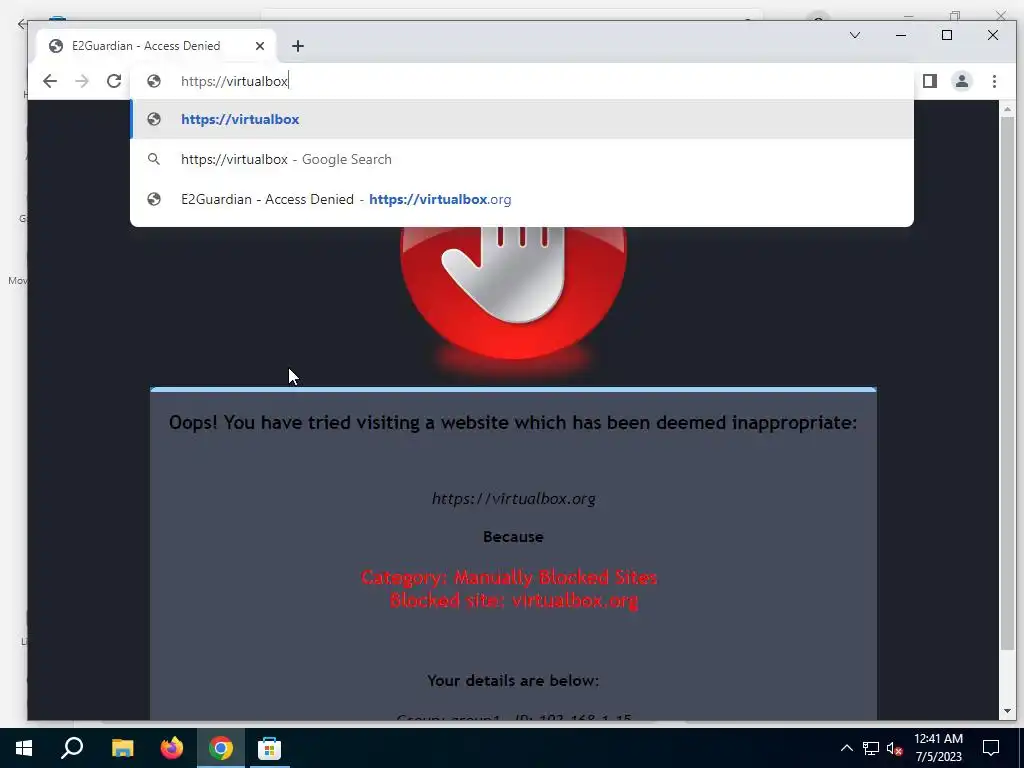The image size is (1024, 768).
Task: Click inside the address bar text field
Action: (x=522, y=81)
